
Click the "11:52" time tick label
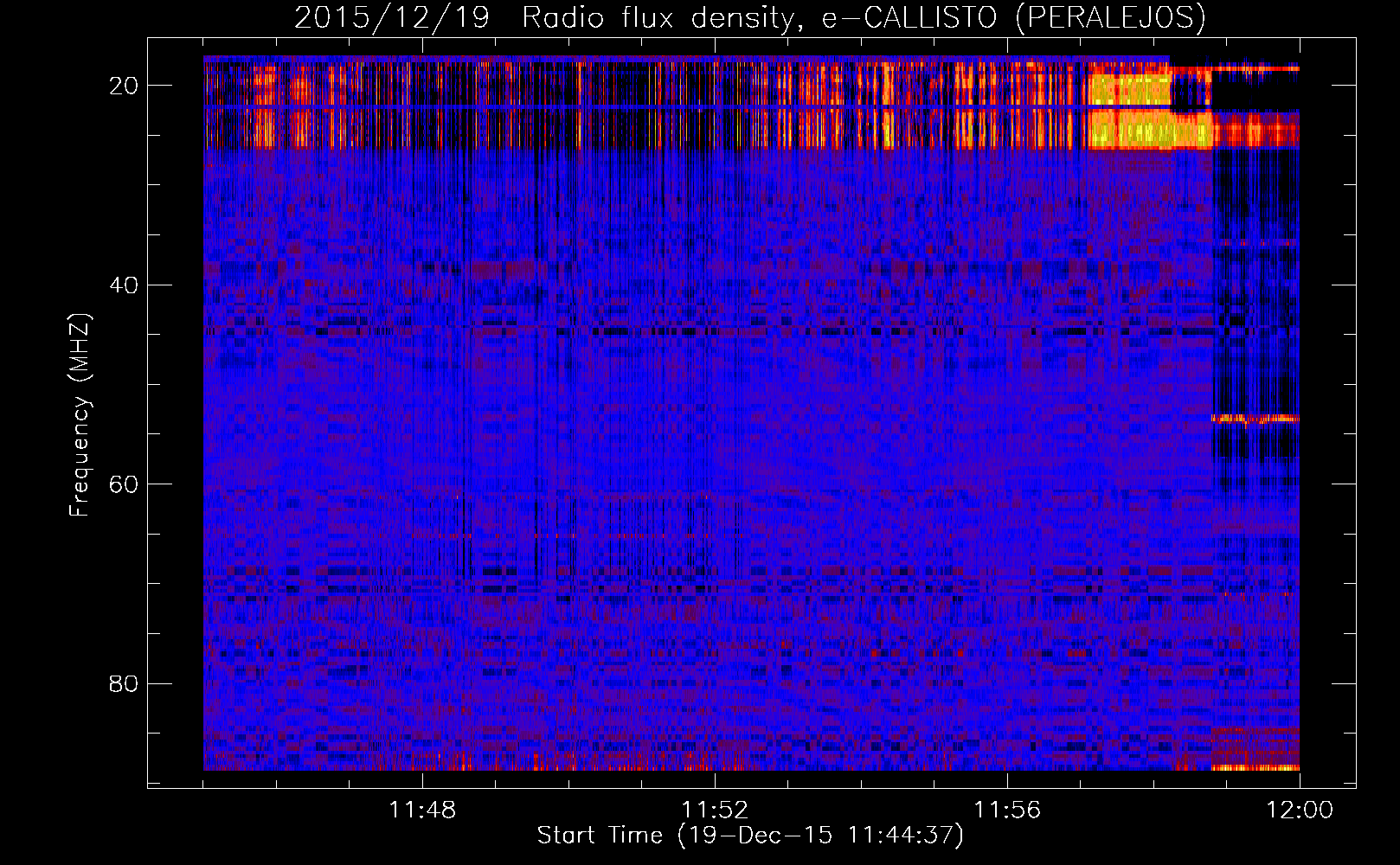715,810
